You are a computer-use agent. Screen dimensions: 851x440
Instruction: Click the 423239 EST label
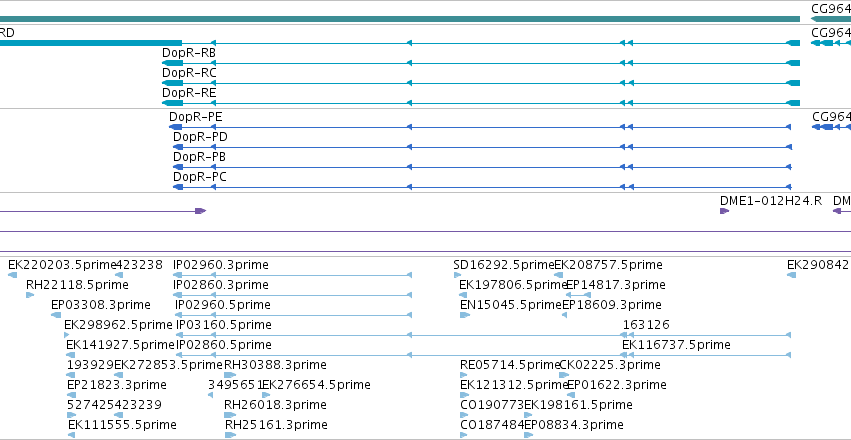point(138,405)
